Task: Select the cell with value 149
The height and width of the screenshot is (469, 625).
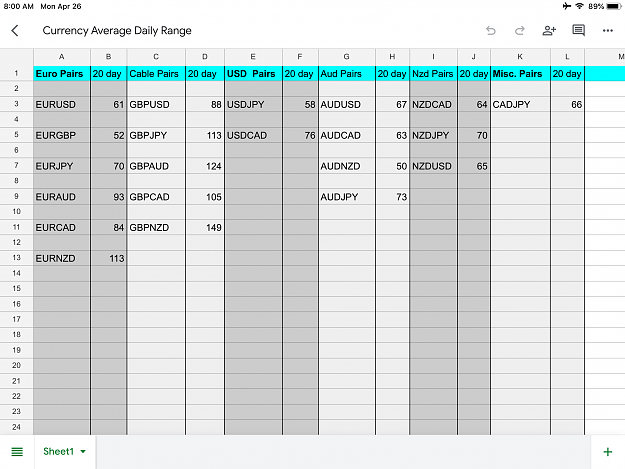Action: pos(205,227)
